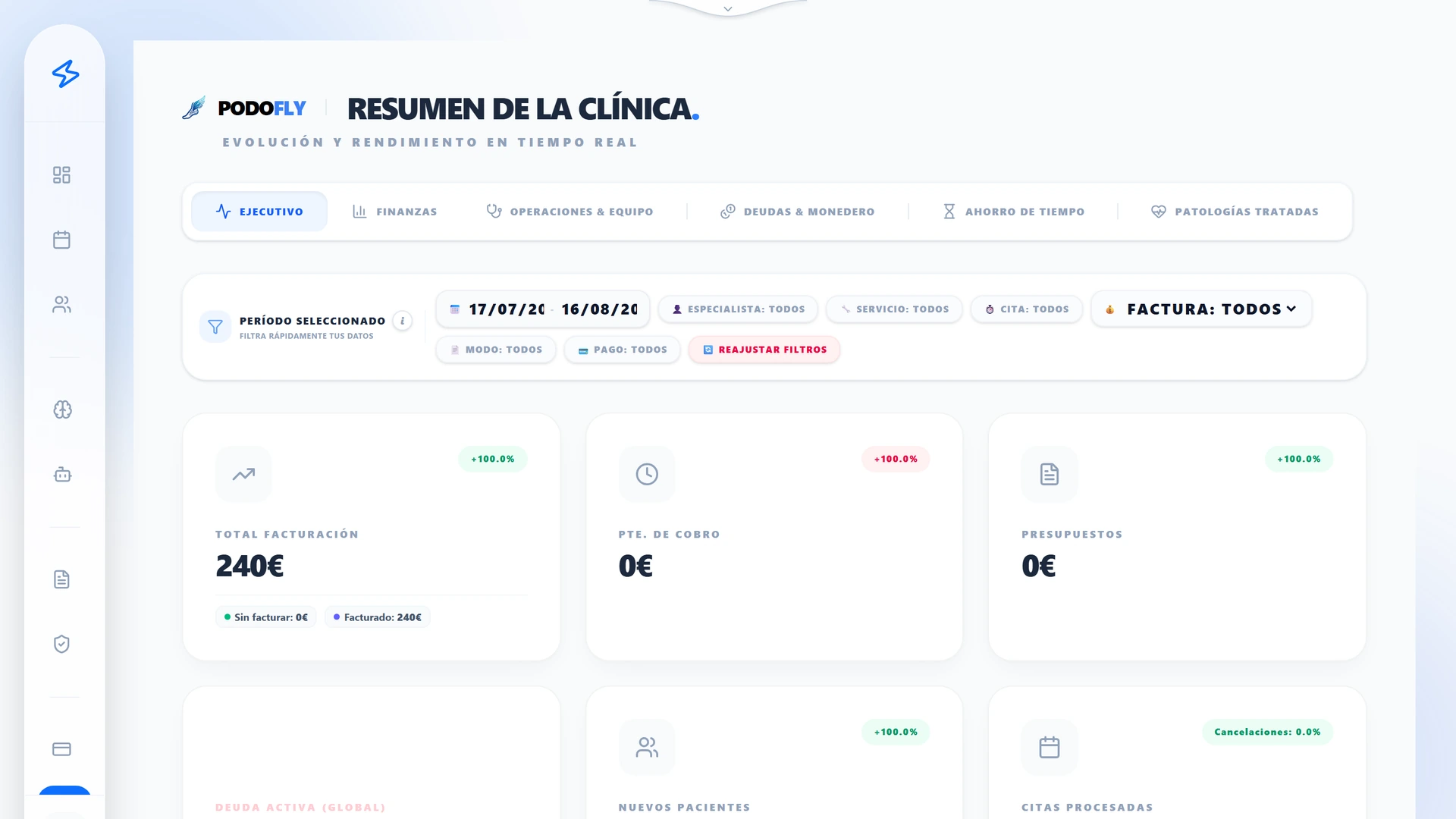Open the dashboard grid icon in sidebar
The width and height of the screenshot is (1456, 819).
click(61, 175)
